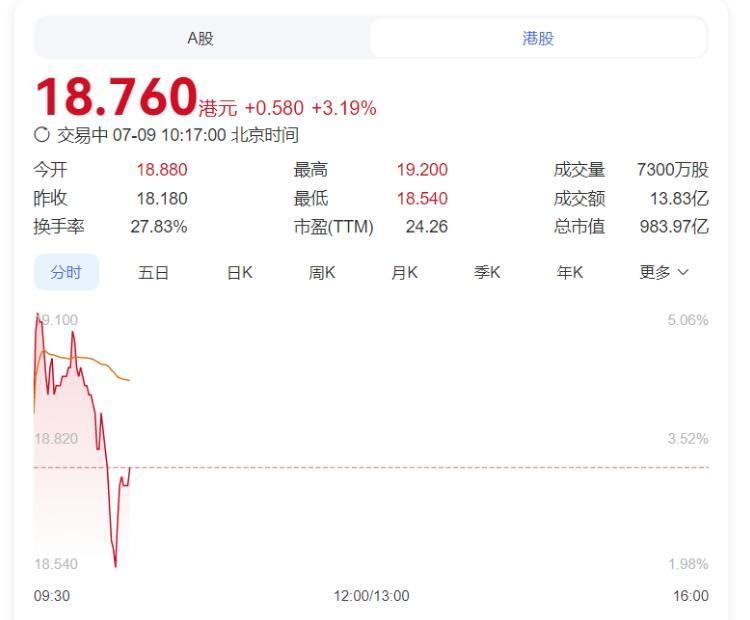Select the 年K chart period
The height and width of the screenshot is (620, 750).
coord(570,272)
